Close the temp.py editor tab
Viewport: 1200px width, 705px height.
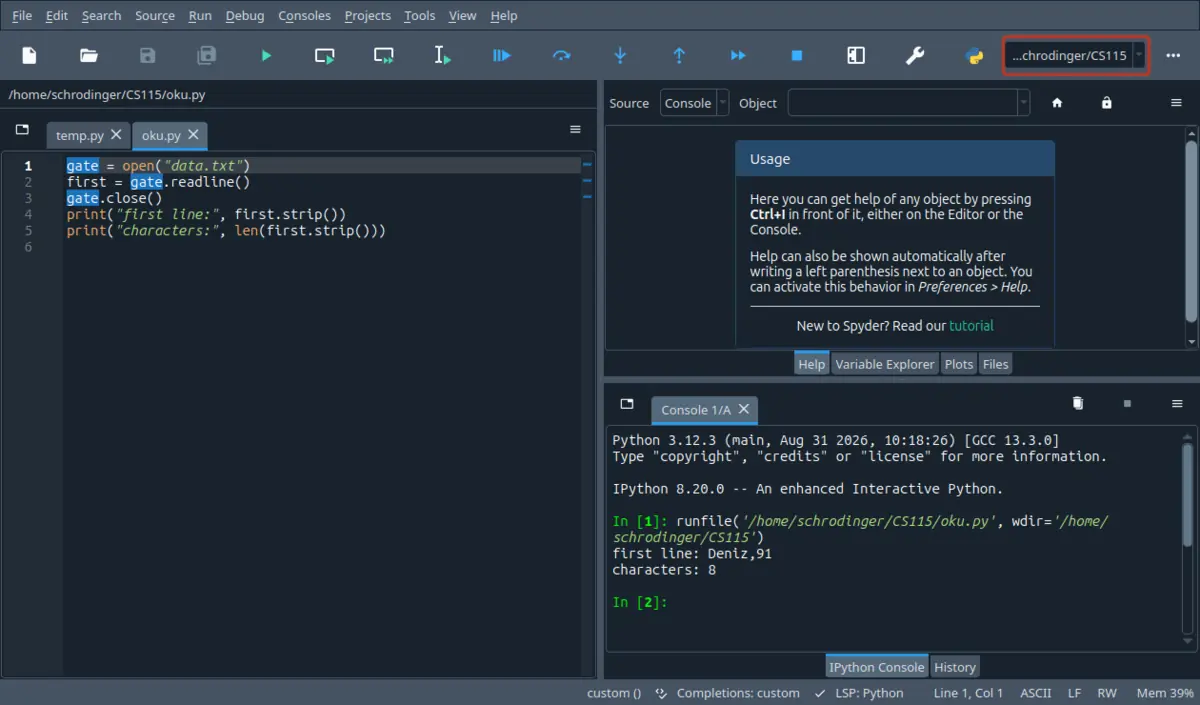pyautogui.click(x=116, y=134)
